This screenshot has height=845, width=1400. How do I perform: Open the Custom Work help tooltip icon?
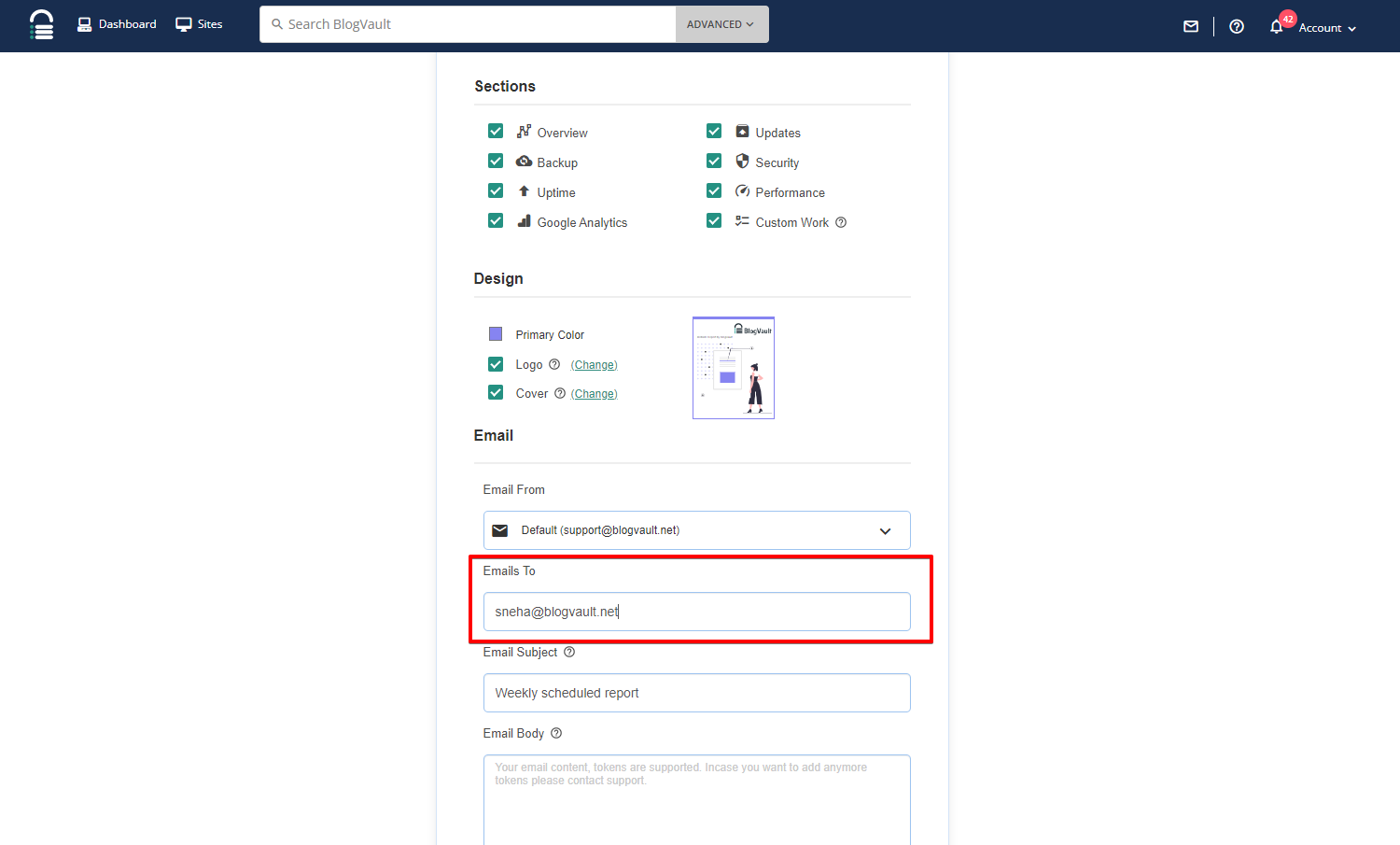(841, 222)
